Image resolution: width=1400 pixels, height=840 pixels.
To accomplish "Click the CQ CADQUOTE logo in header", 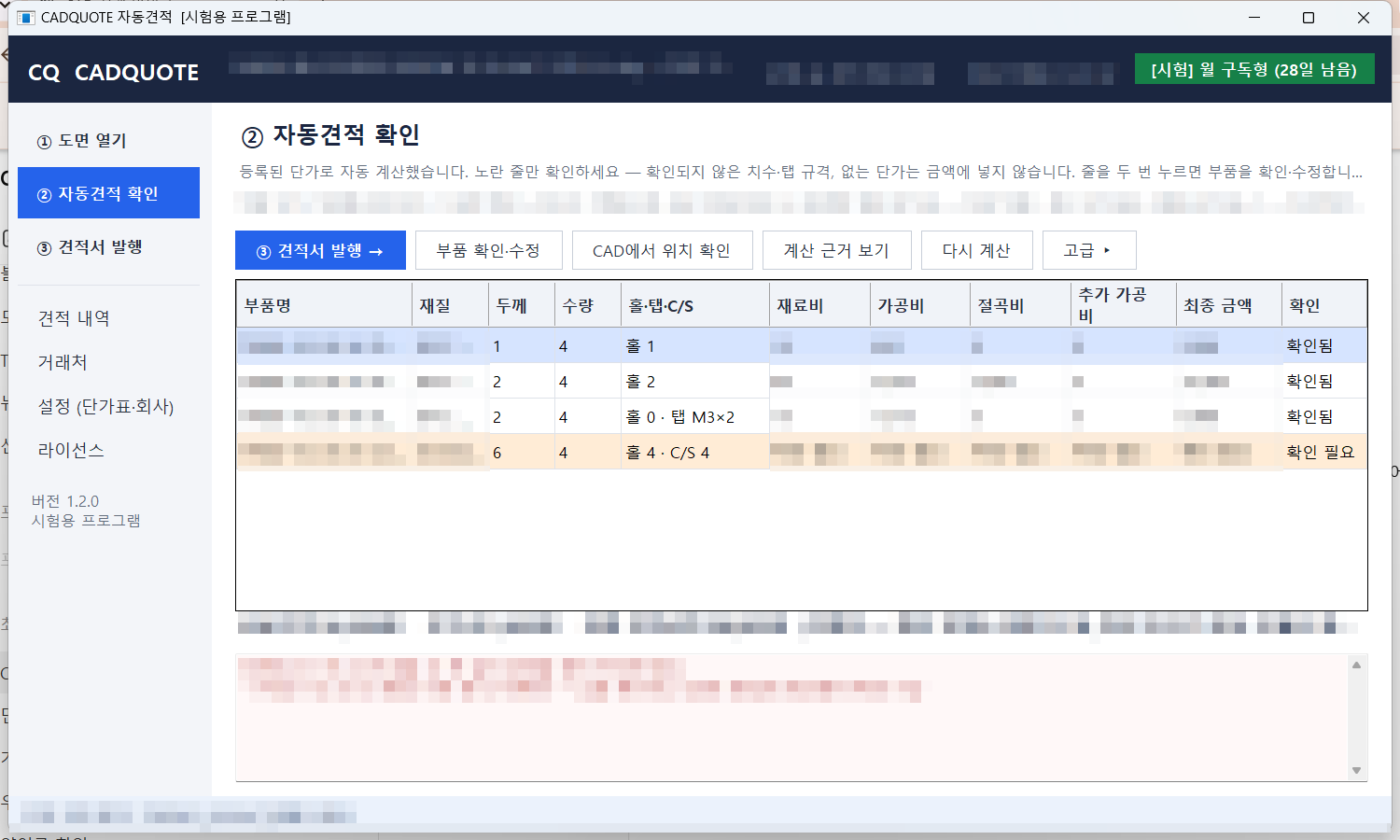I will tap(114, 72).
